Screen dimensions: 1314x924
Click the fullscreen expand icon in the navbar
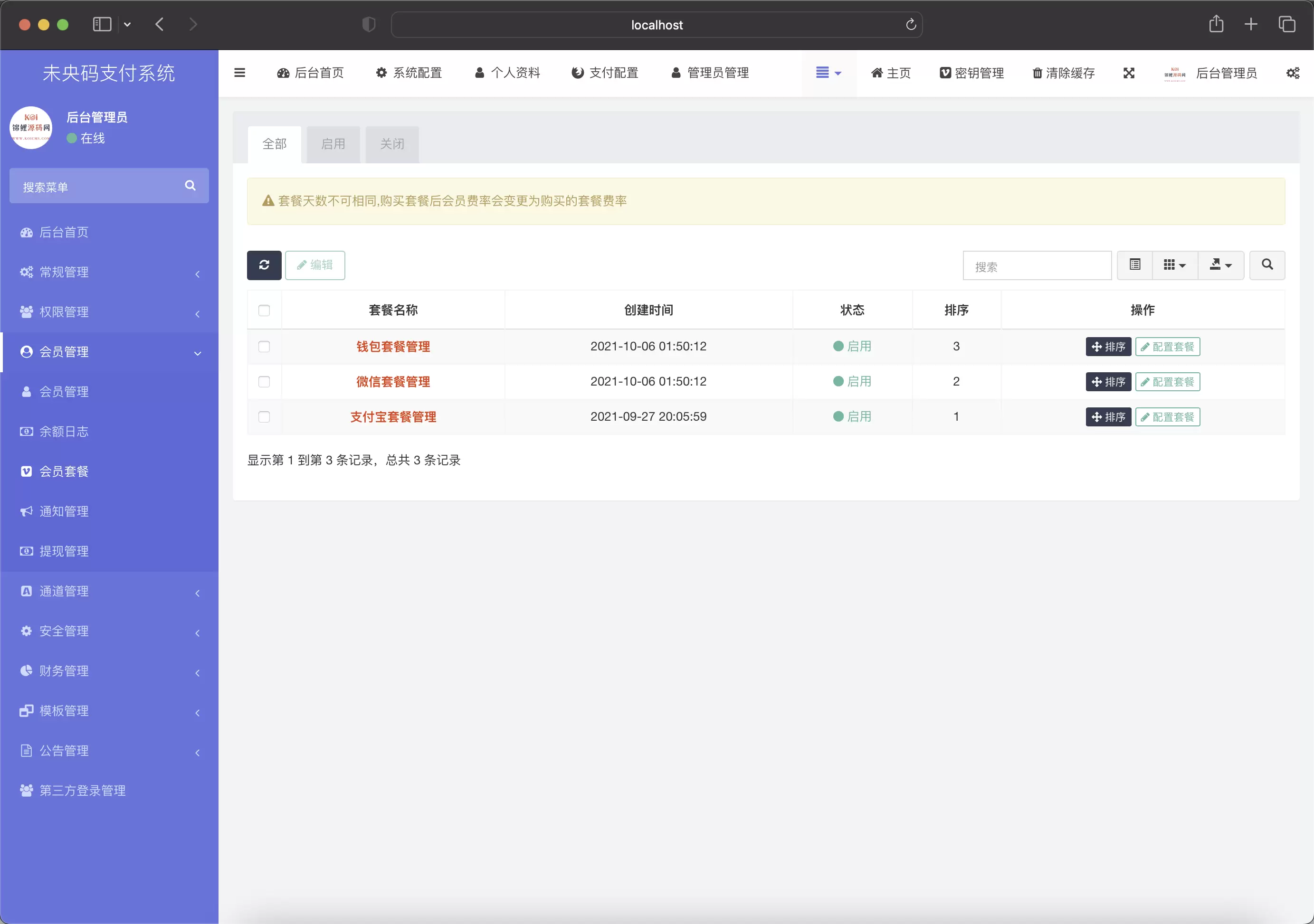[1129, 73]
